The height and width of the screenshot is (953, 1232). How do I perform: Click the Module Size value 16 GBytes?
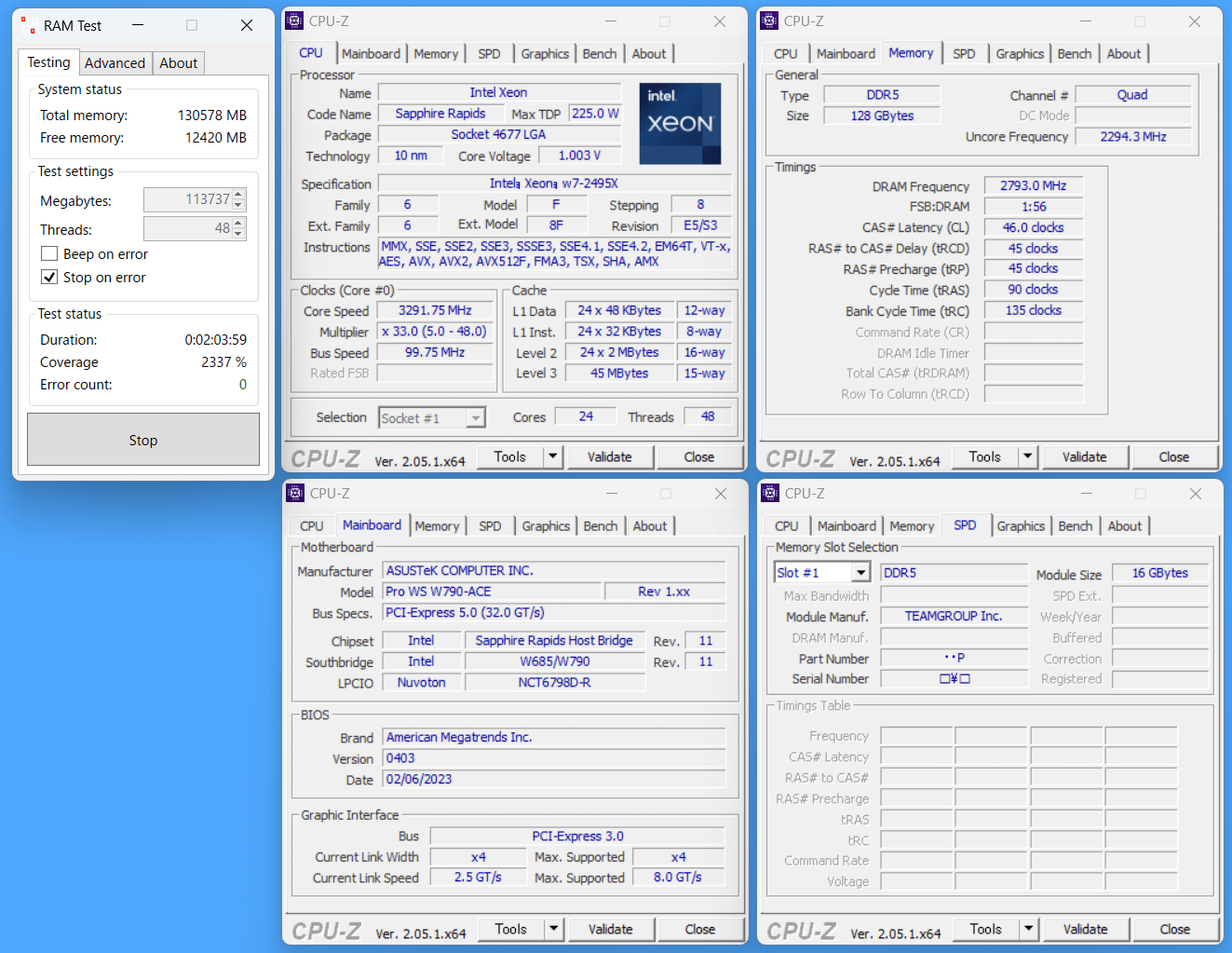(x=1160, y=573)
